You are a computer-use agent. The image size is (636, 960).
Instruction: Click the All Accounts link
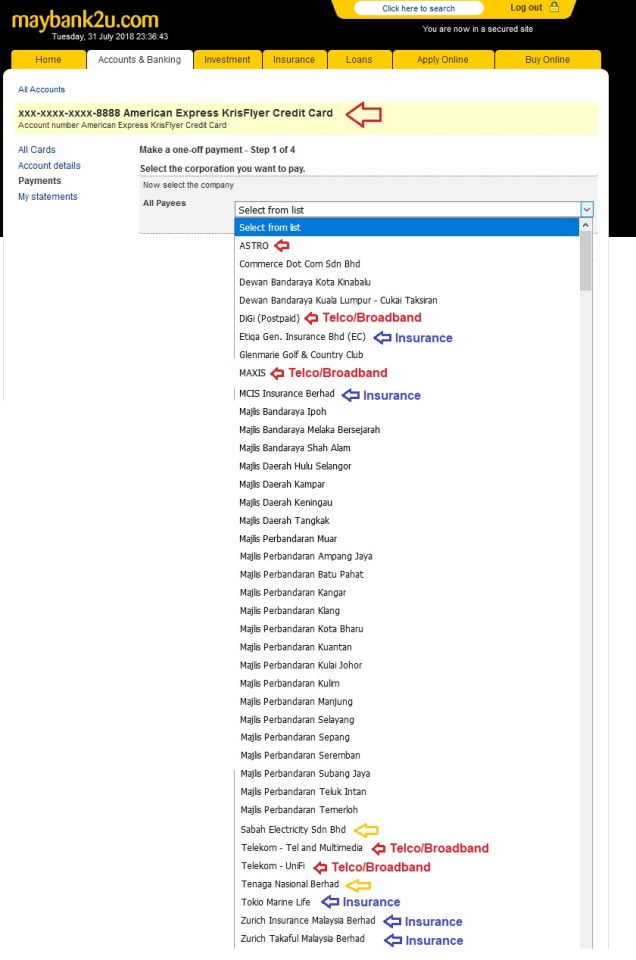click(41, 90)
